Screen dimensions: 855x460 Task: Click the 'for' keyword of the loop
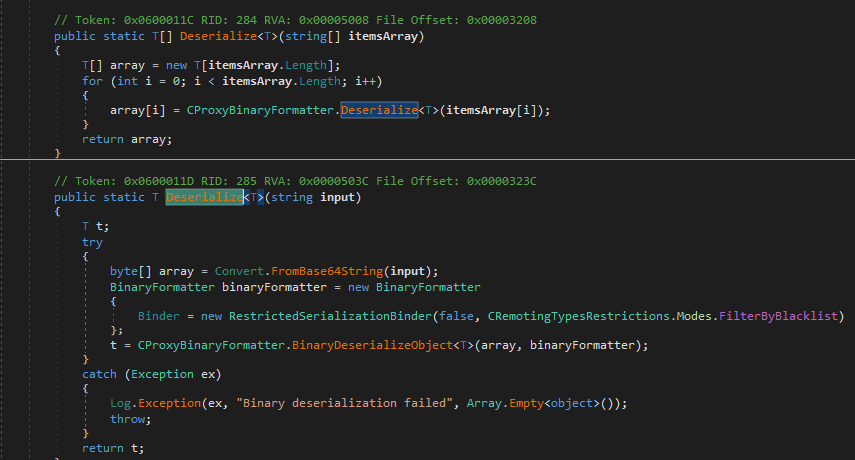pos(92,81)
